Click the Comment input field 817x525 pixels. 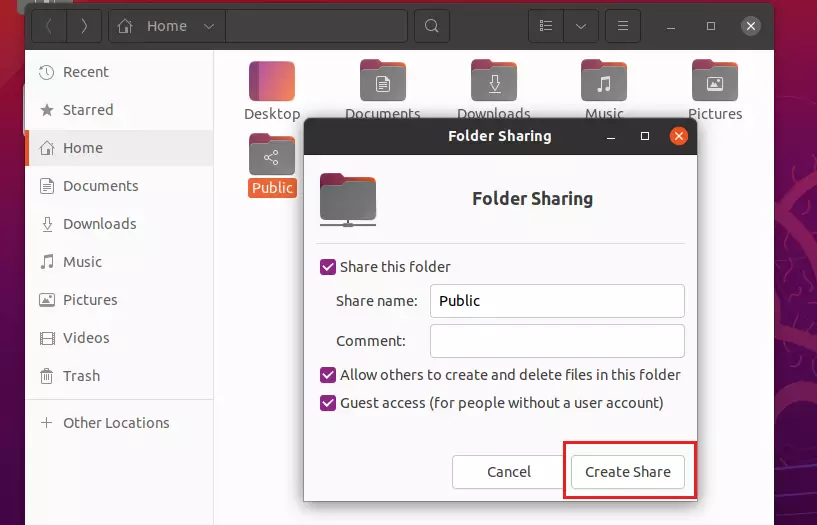557,341
